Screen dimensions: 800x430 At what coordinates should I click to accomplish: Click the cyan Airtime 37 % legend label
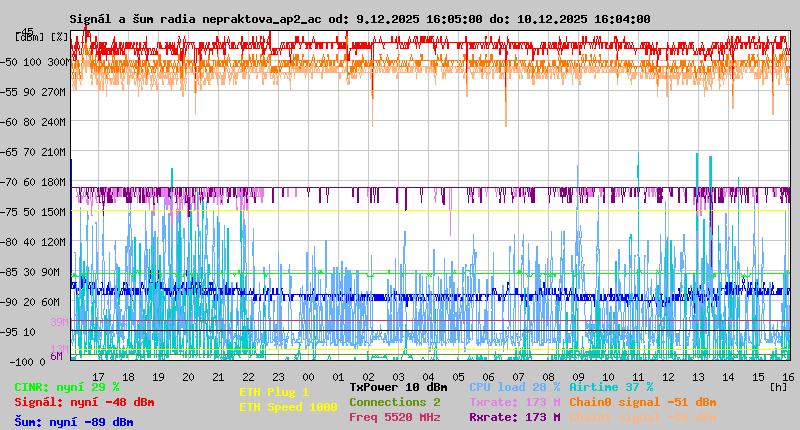point(611,387)
